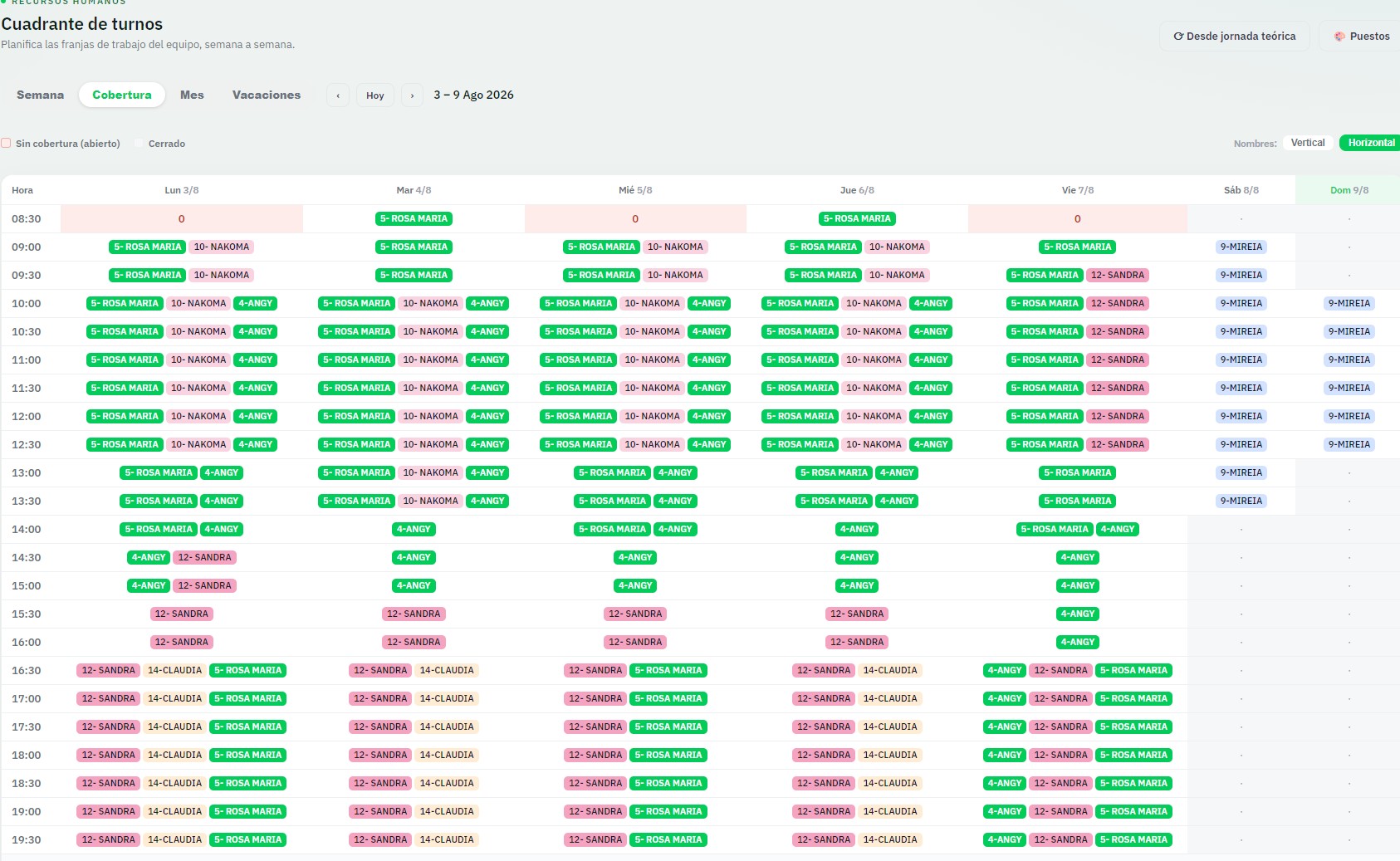Set names layout to Vertical
Viewport: 1400px width, 861px height.
1308,143
